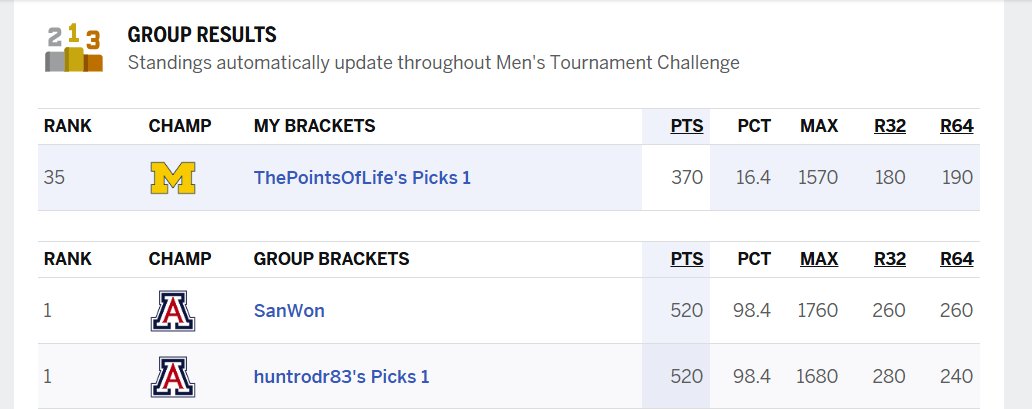Sort Group Brackets table by PTS
The width and height of the screenshot is (1032, 409).
[x=686, y=259]
